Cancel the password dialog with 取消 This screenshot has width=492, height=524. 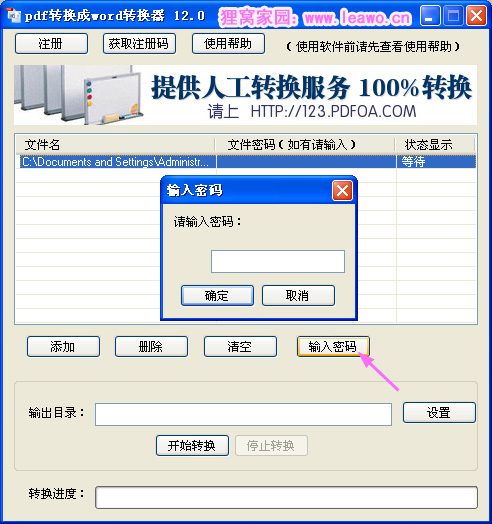[298, 295]
